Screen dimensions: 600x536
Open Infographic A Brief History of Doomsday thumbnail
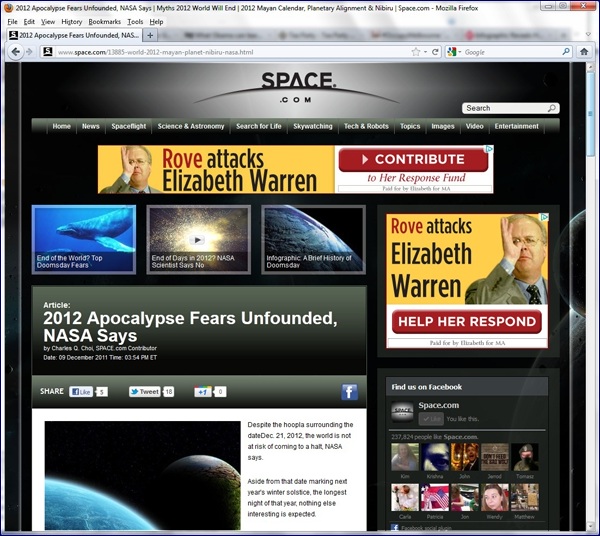(313, 239)
